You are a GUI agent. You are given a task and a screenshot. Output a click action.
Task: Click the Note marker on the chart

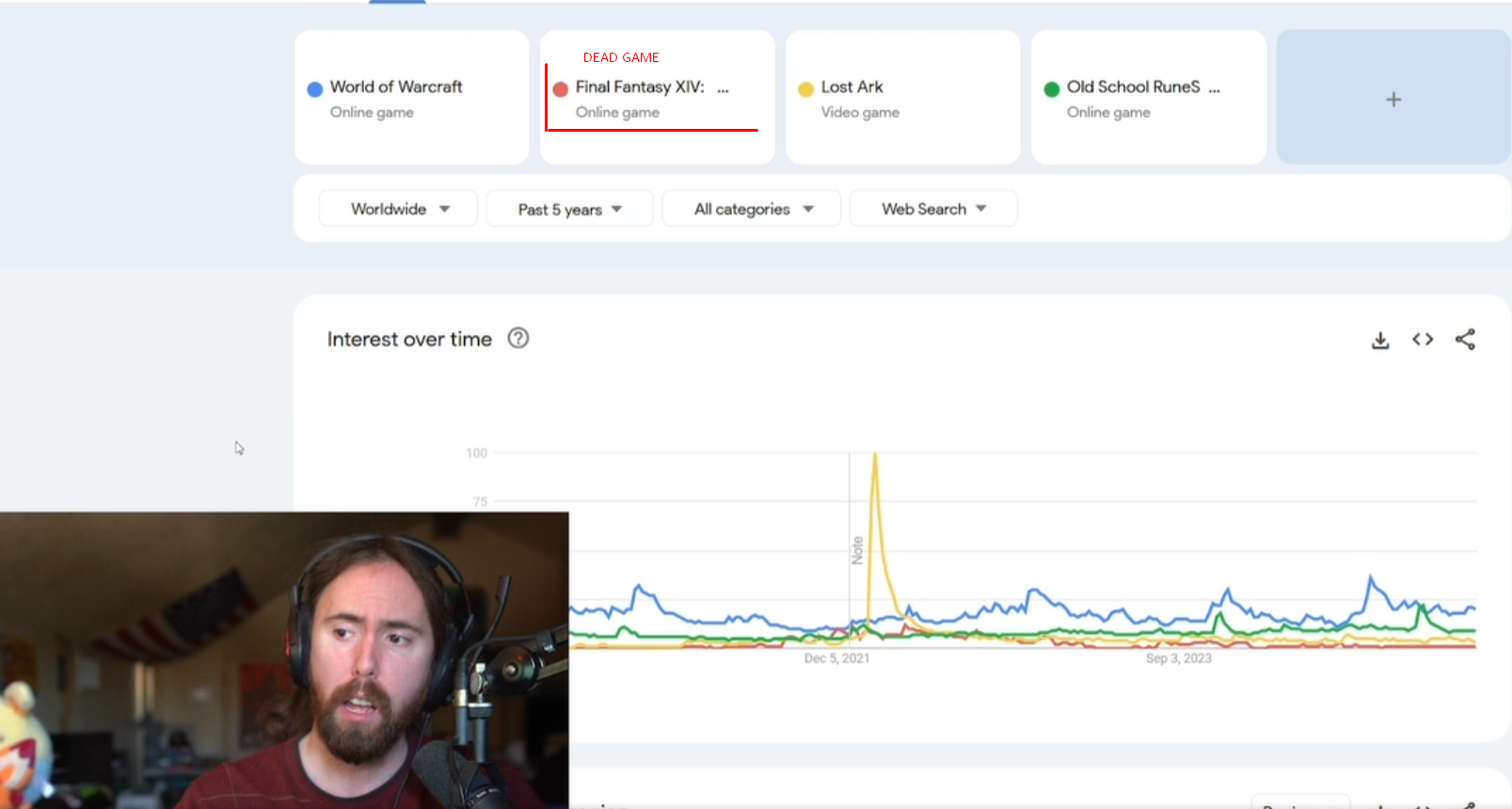[857, 550]
